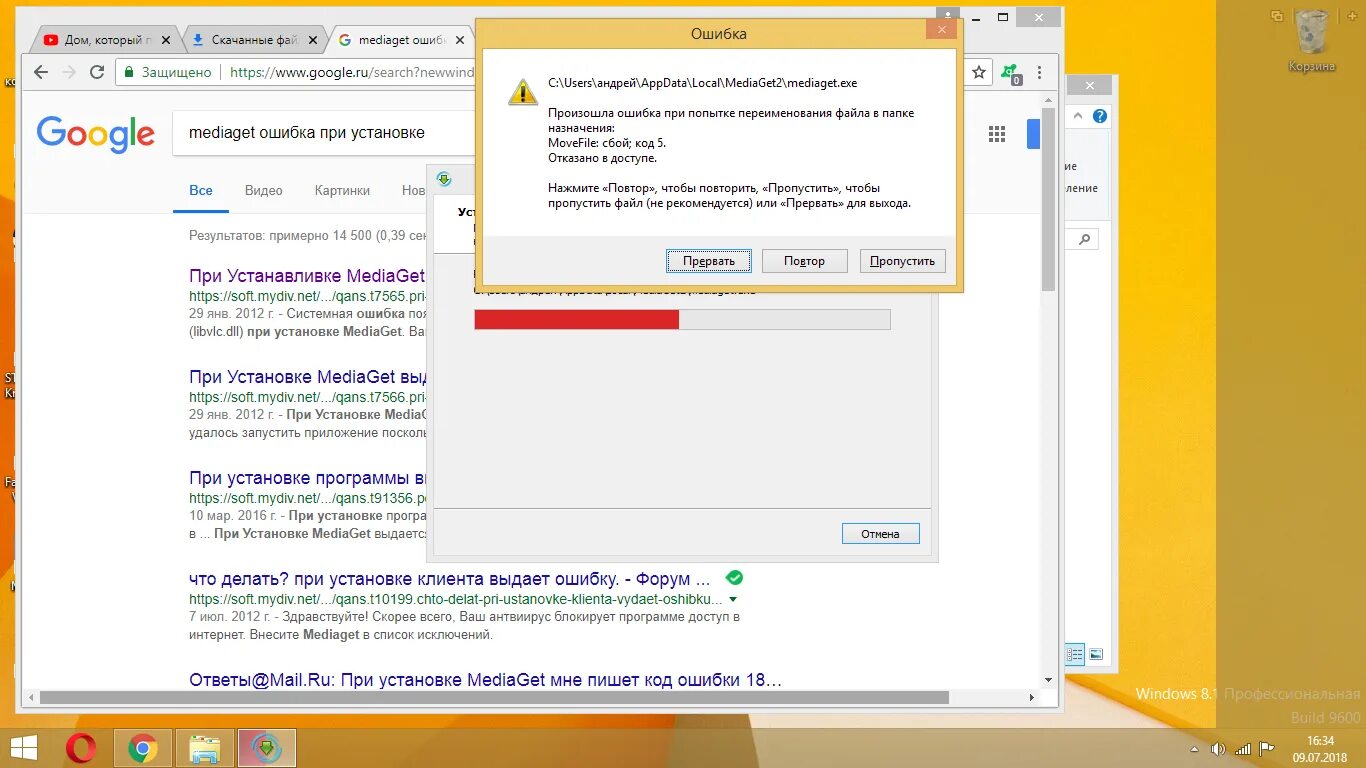Go back in Chrome

click(41, 72)
